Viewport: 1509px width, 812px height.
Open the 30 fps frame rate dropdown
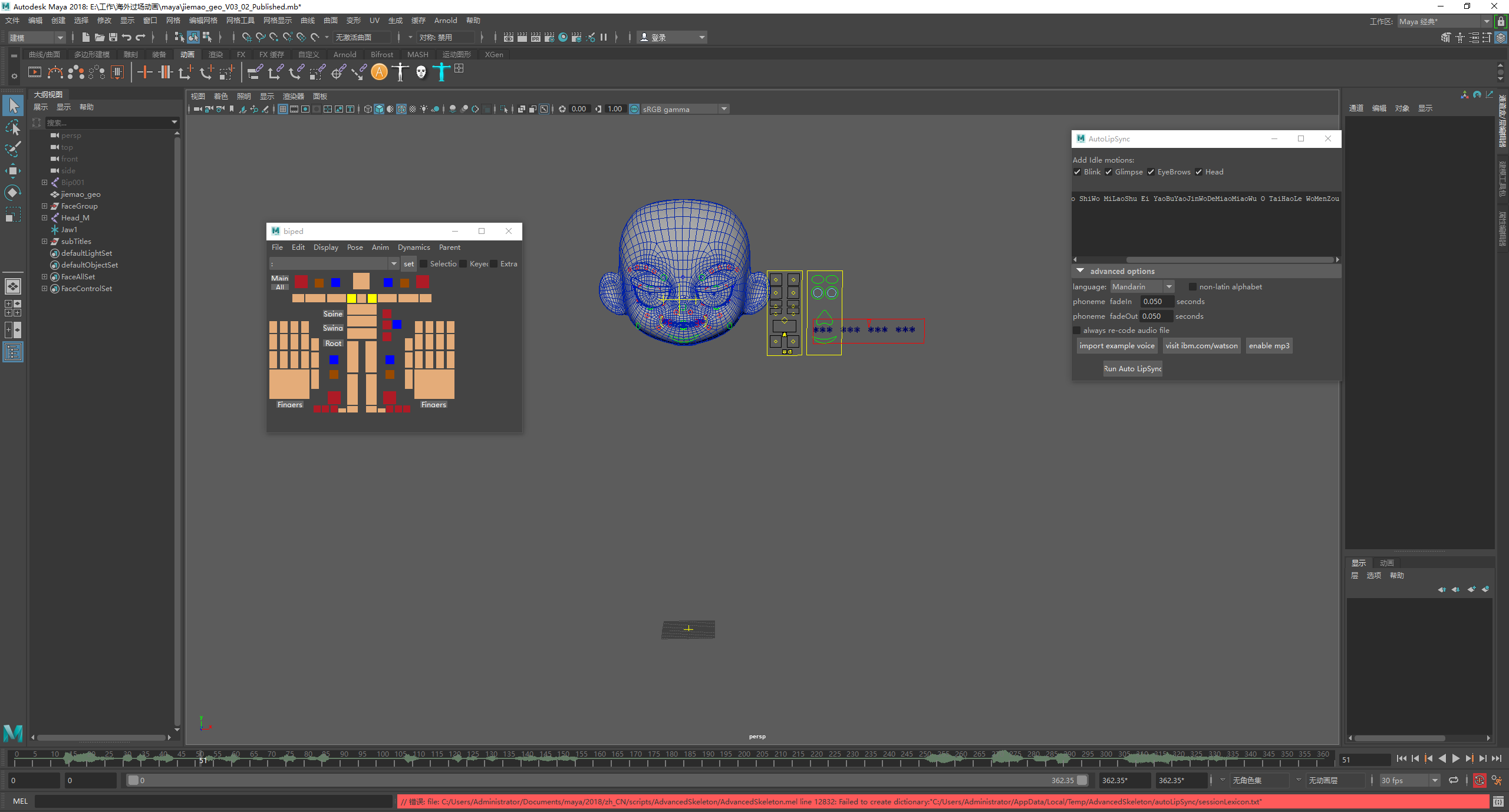1410,780
